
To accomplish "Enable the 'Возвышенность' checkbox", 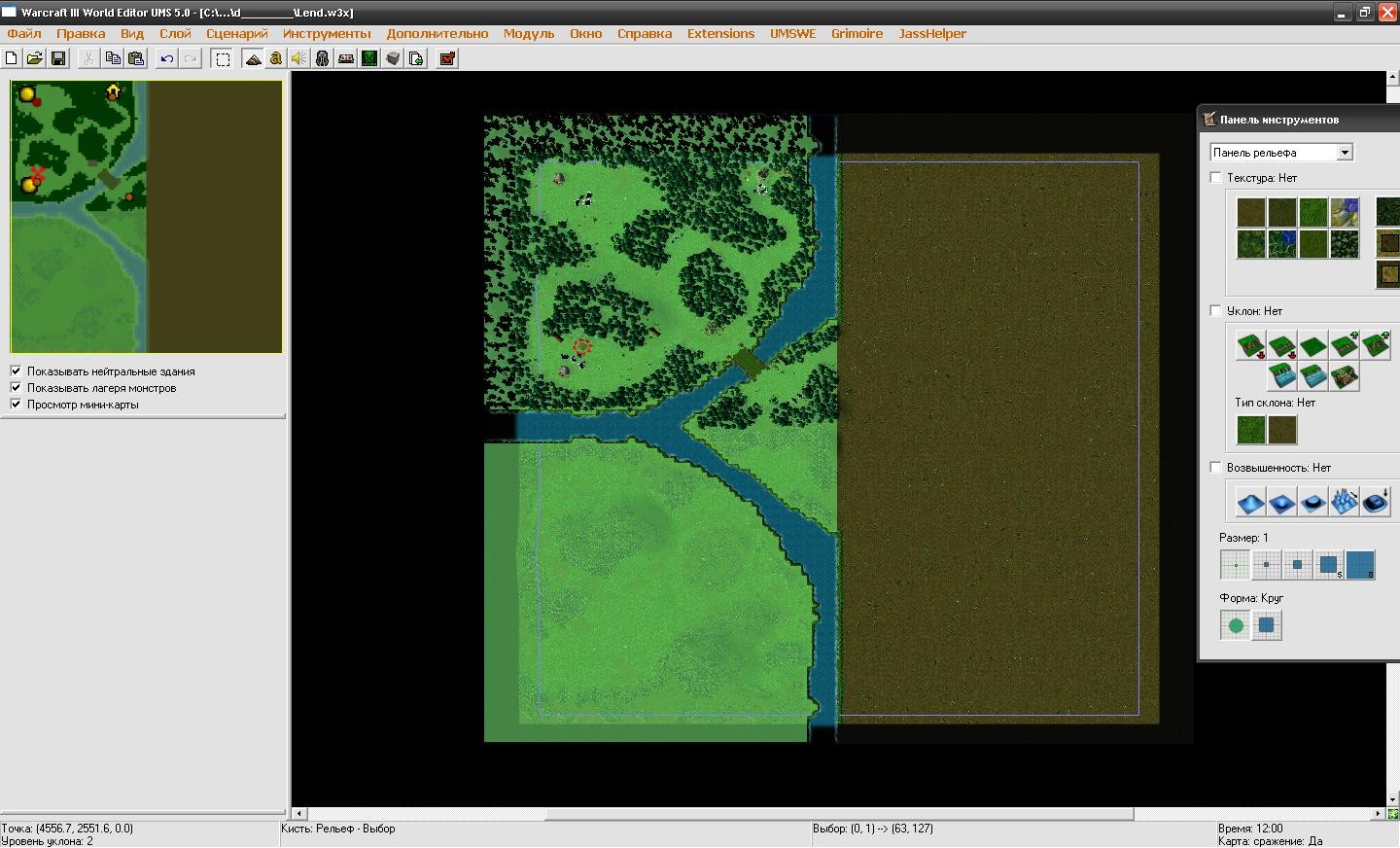I will pyautogui.click(x=1215, y=467).
